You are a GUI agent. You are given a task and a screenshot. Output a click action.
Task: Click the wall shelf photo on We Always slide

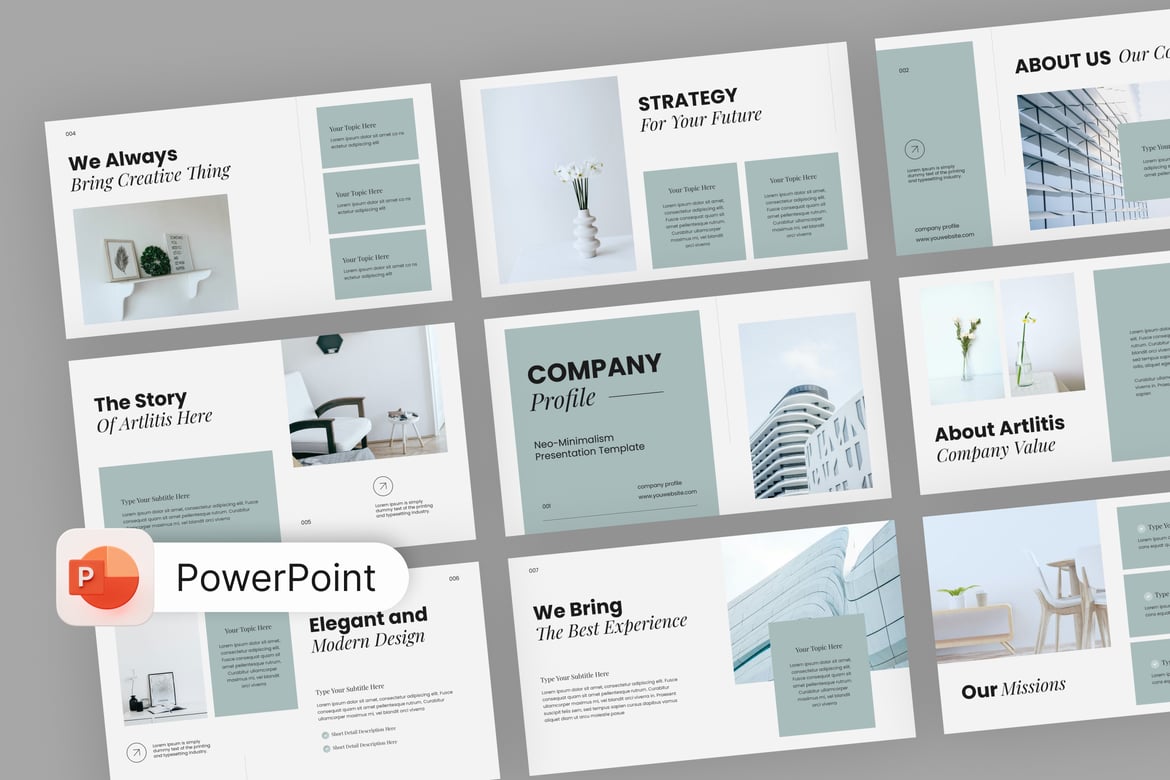point(155,259)
